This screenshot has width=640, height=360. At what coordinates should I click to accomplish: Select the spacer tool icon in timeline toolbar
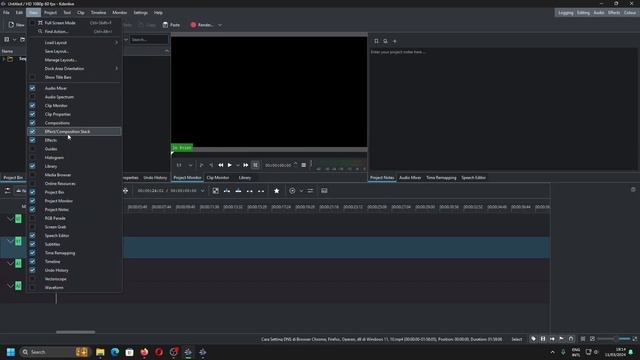pyautogui.click(x=125, y=191)
